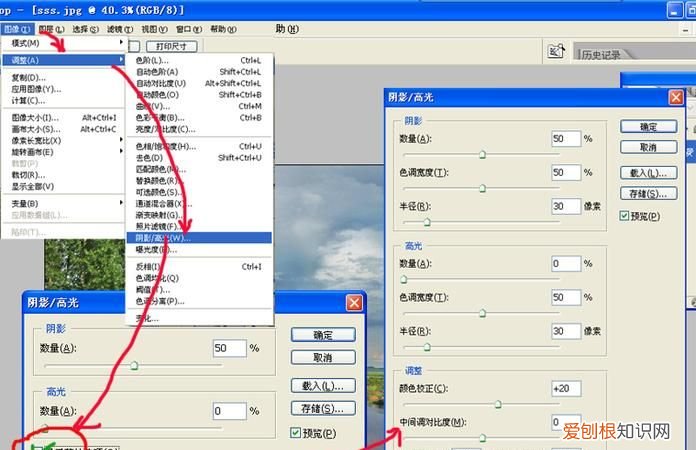This screenshot has height=450, width=696.
Task: Click 阴影 色调宽度 slider handle in expanded dialog
Action: [x=482, y=188]
